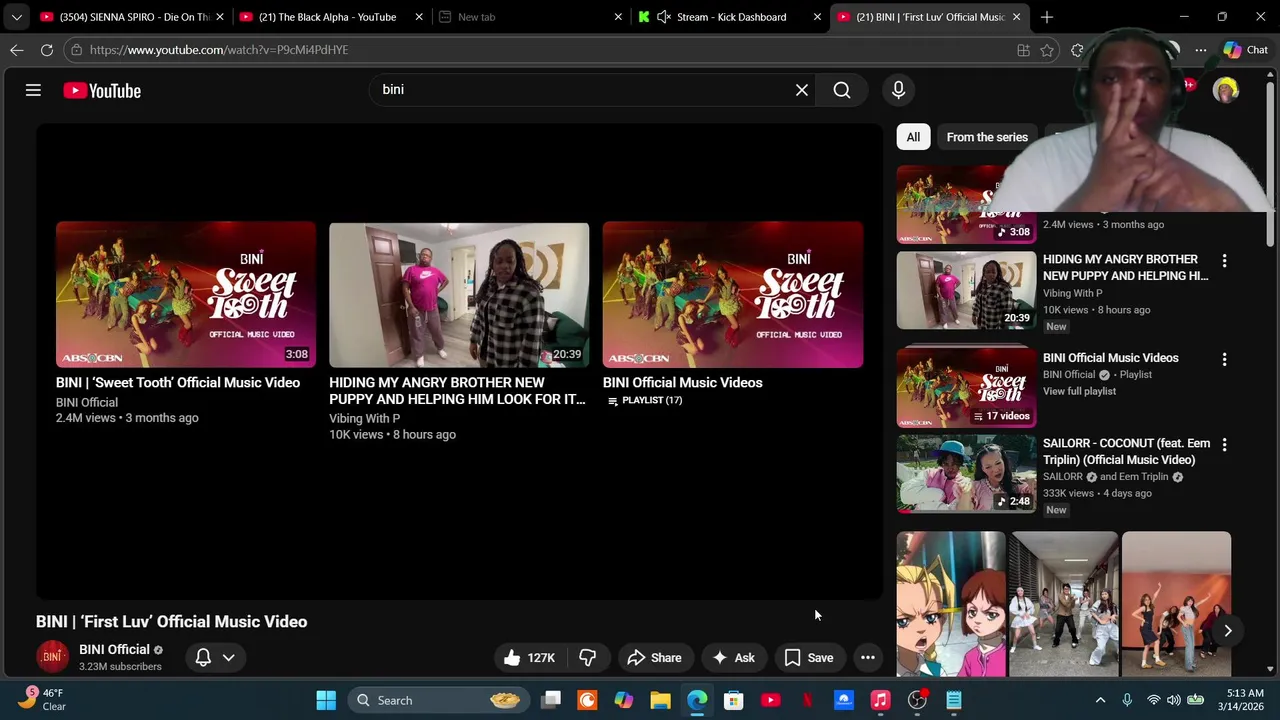Image resolution: width=1280 pixels, height=720 pixels.
Task: Open BINI Official channel avatar
Action: point(52,657)
